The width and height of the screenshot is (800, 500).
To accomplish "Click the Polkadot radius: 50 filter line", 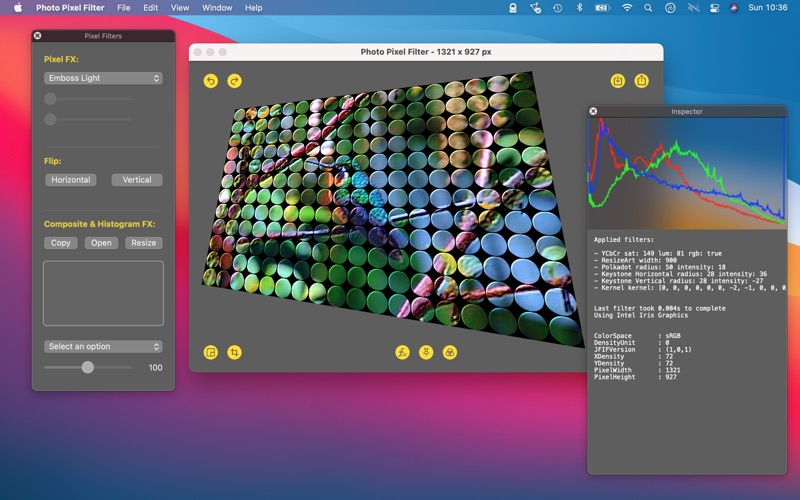I will (660, 267).
